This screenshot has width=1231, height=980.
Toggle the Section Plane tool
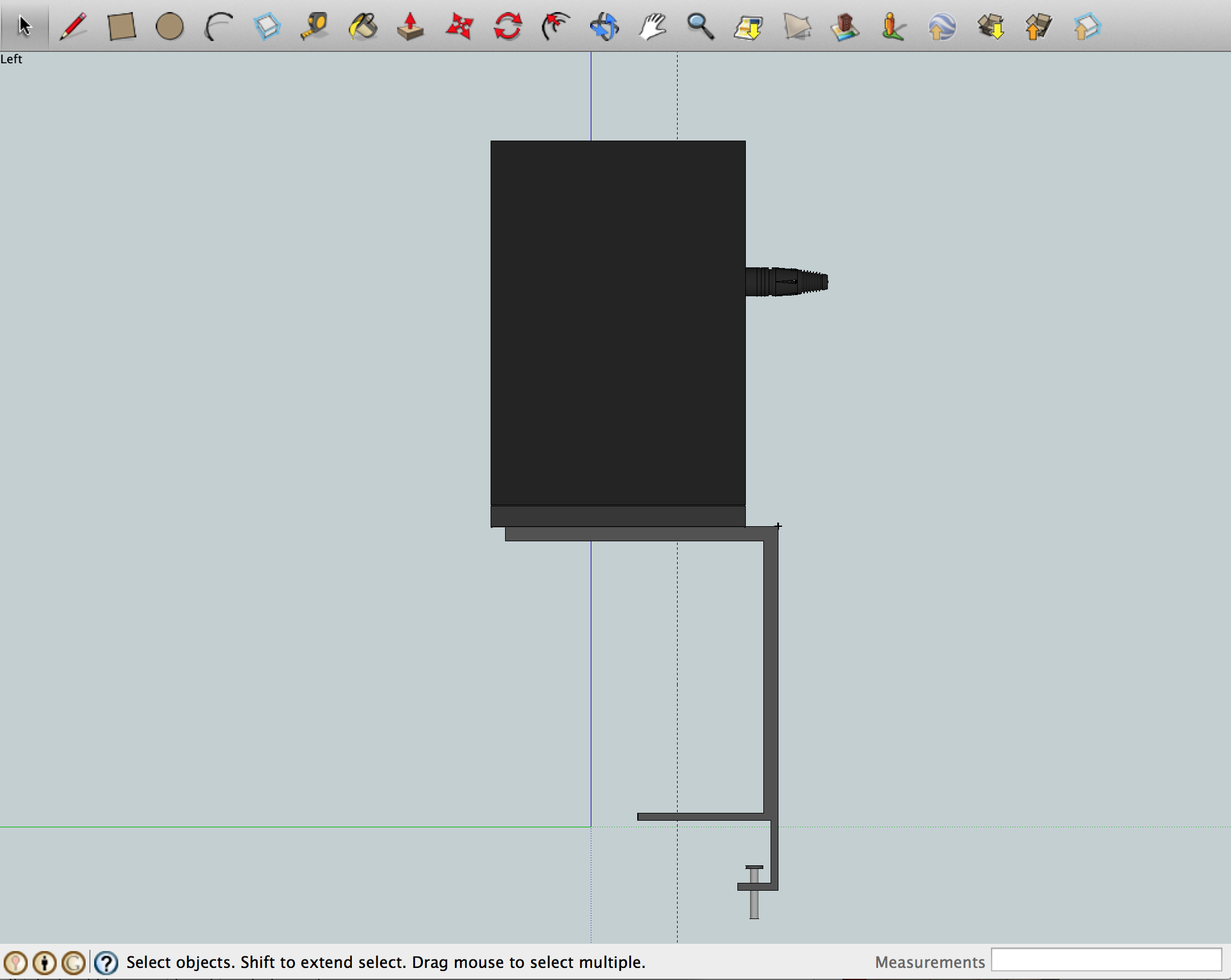(x=797, y=27)
